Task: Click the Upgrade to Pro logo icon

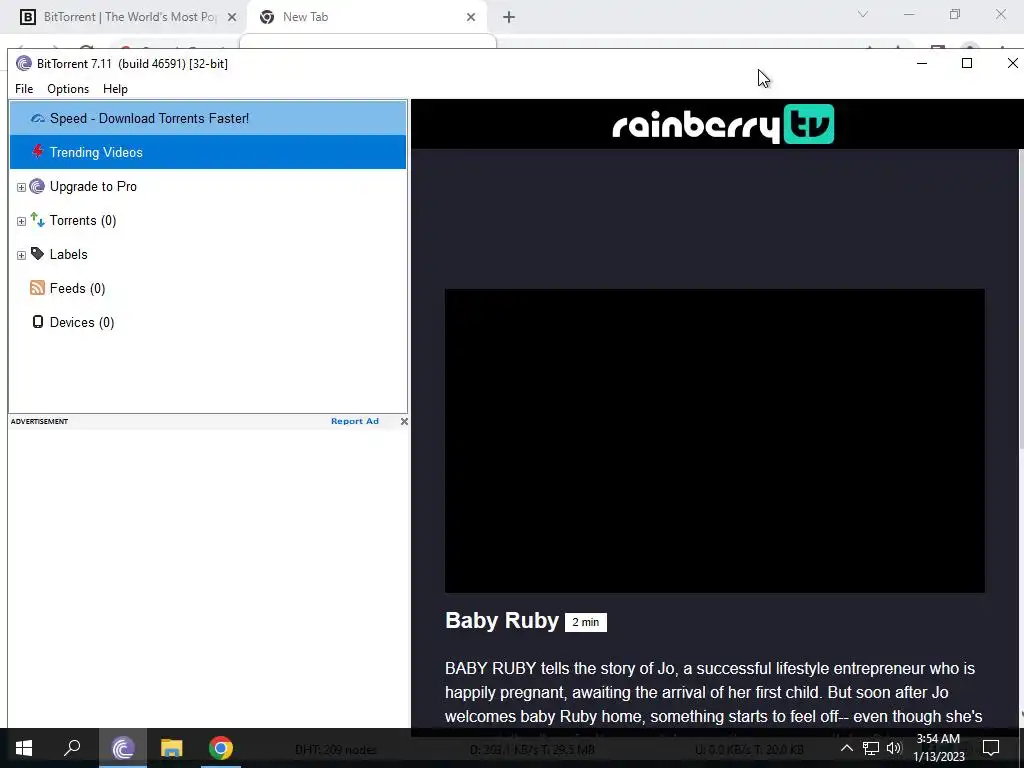Action: (38, 186)
